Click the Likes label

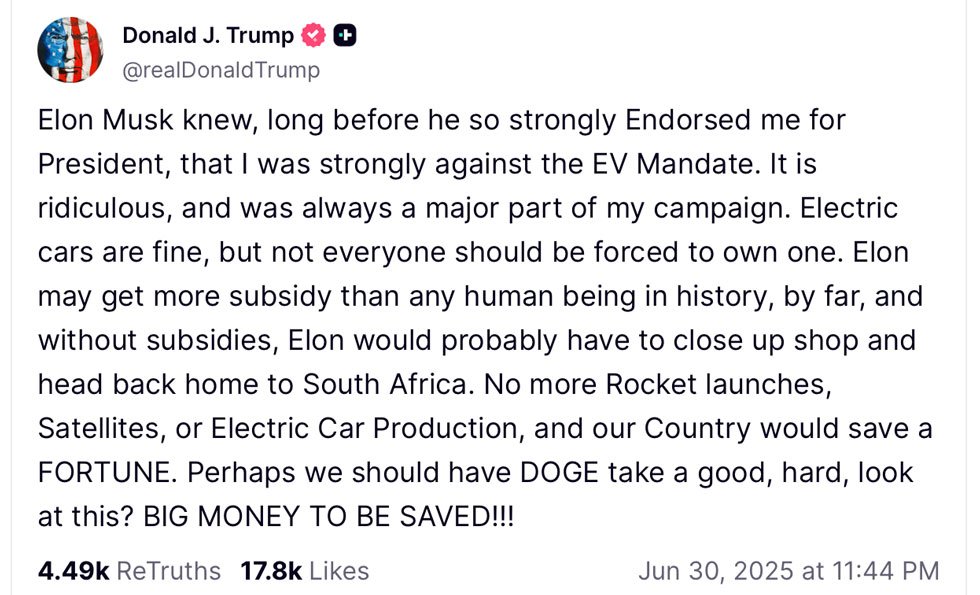339,571
